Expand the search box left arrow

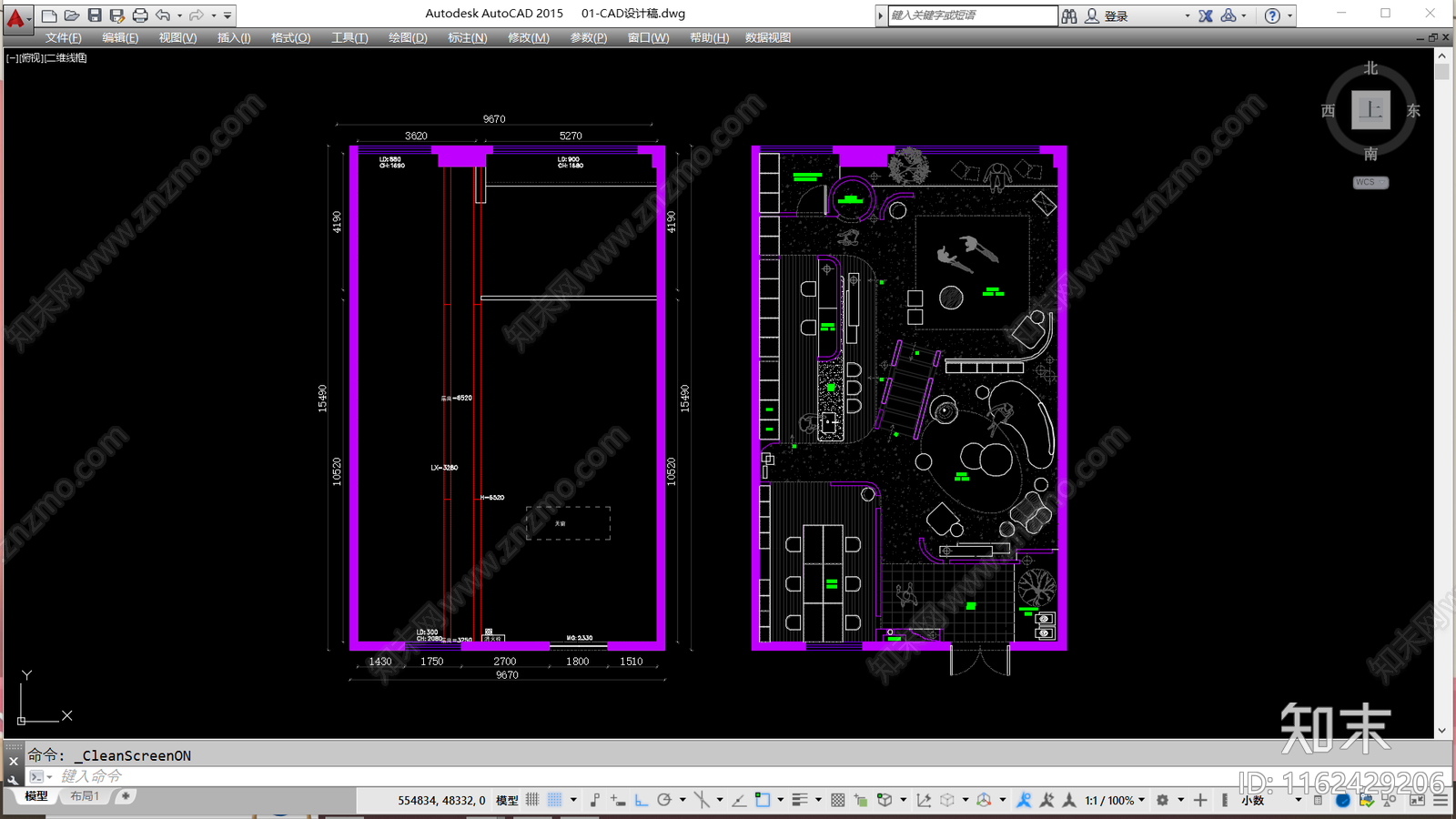[880, 15]
